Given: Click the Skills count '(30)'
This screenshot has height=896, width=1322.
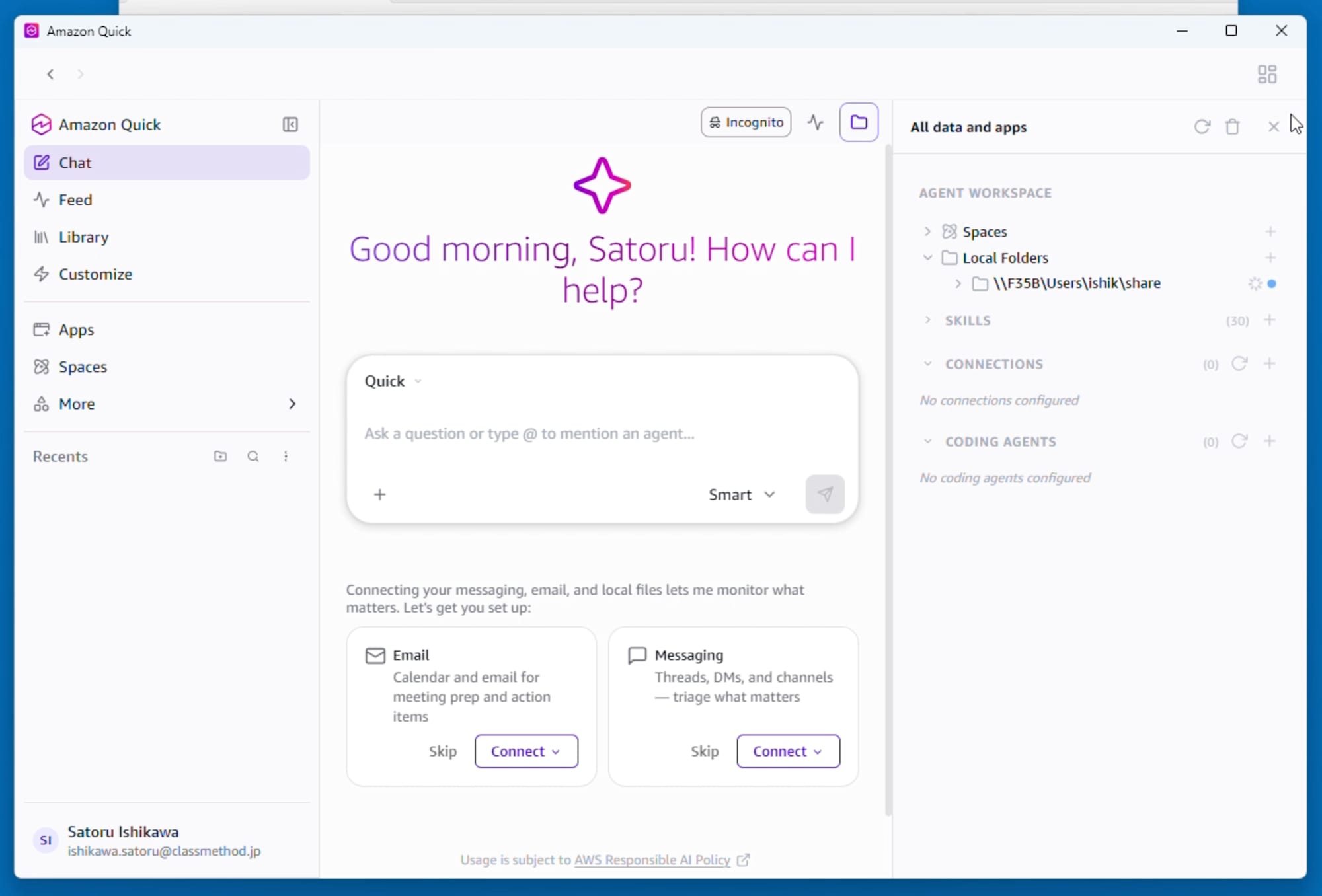Looking at the screenshot, I should click(1237, 320).
